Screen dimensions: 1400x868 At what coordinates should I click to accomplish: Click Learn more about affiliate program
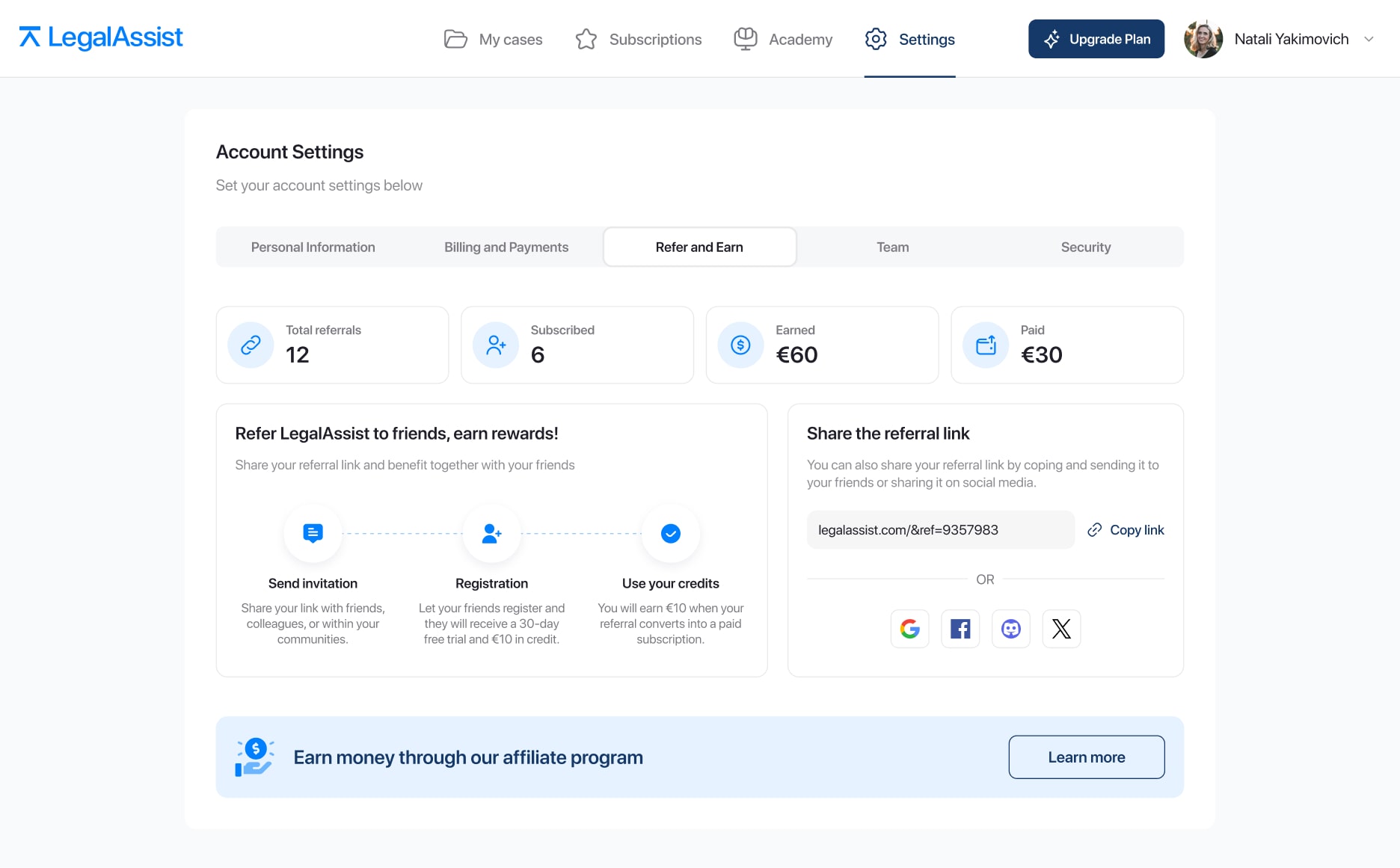[x=1087, y=757]
